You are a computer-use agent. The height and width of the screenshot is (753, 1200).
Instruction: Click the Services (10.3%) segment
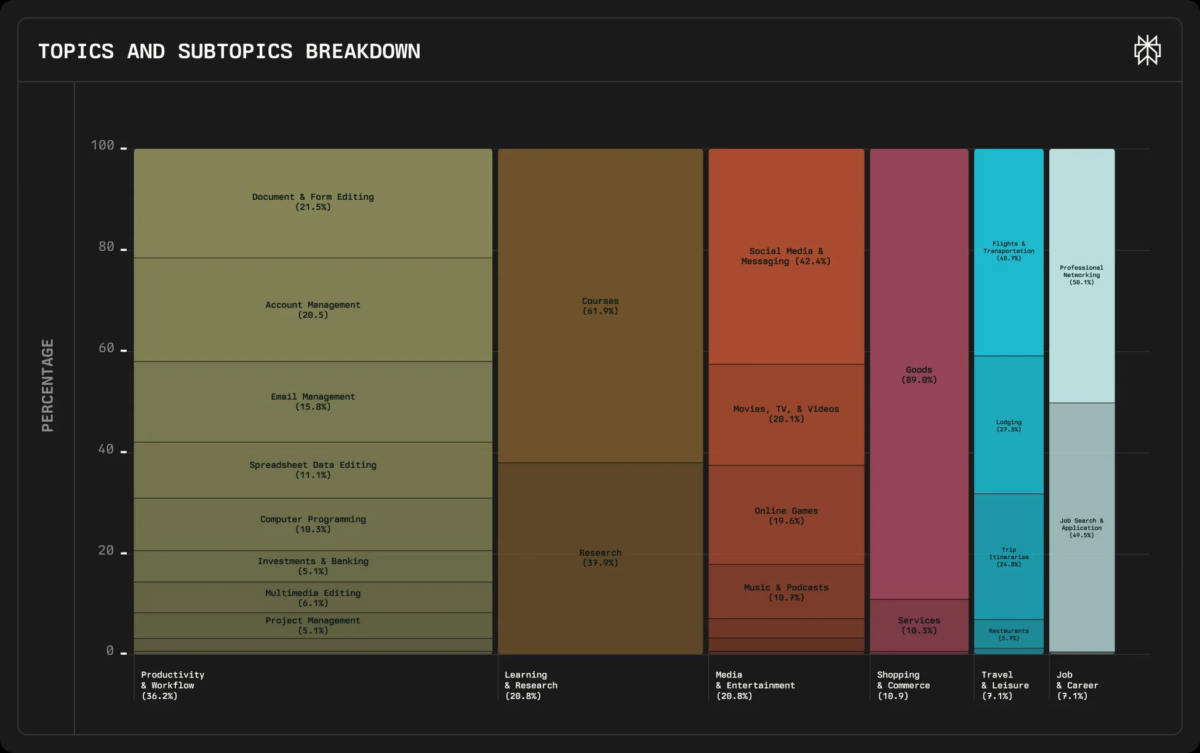point(918,625)
